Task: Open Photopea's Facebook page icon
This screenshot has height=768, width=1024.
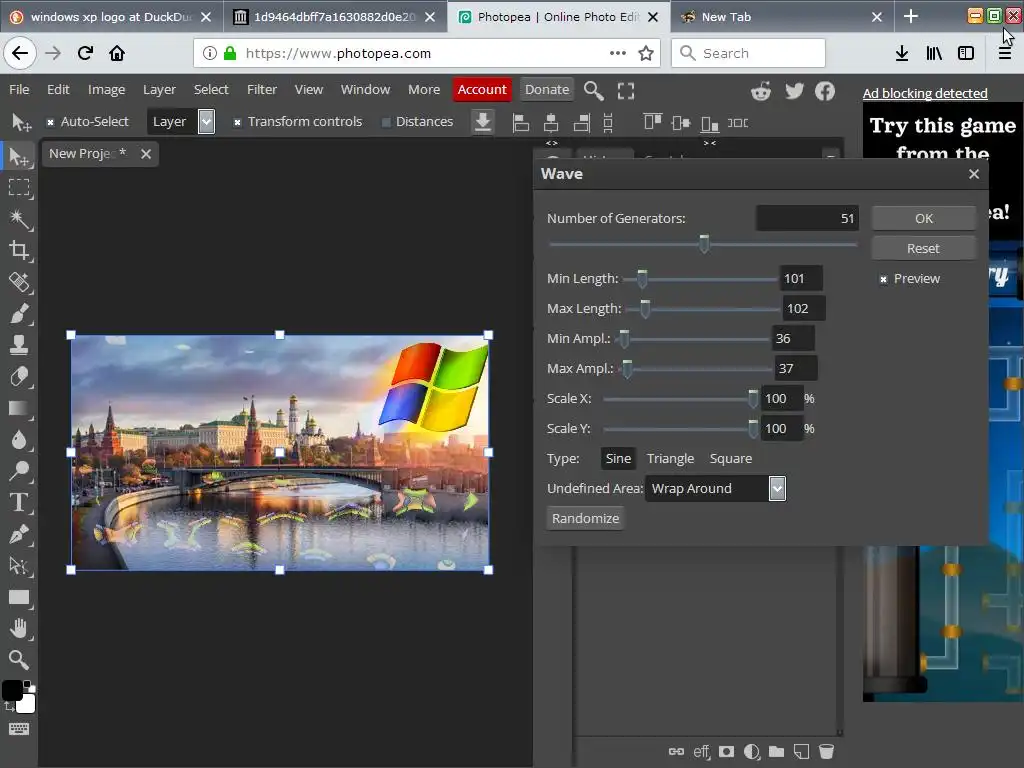Action: click(825, 91)
